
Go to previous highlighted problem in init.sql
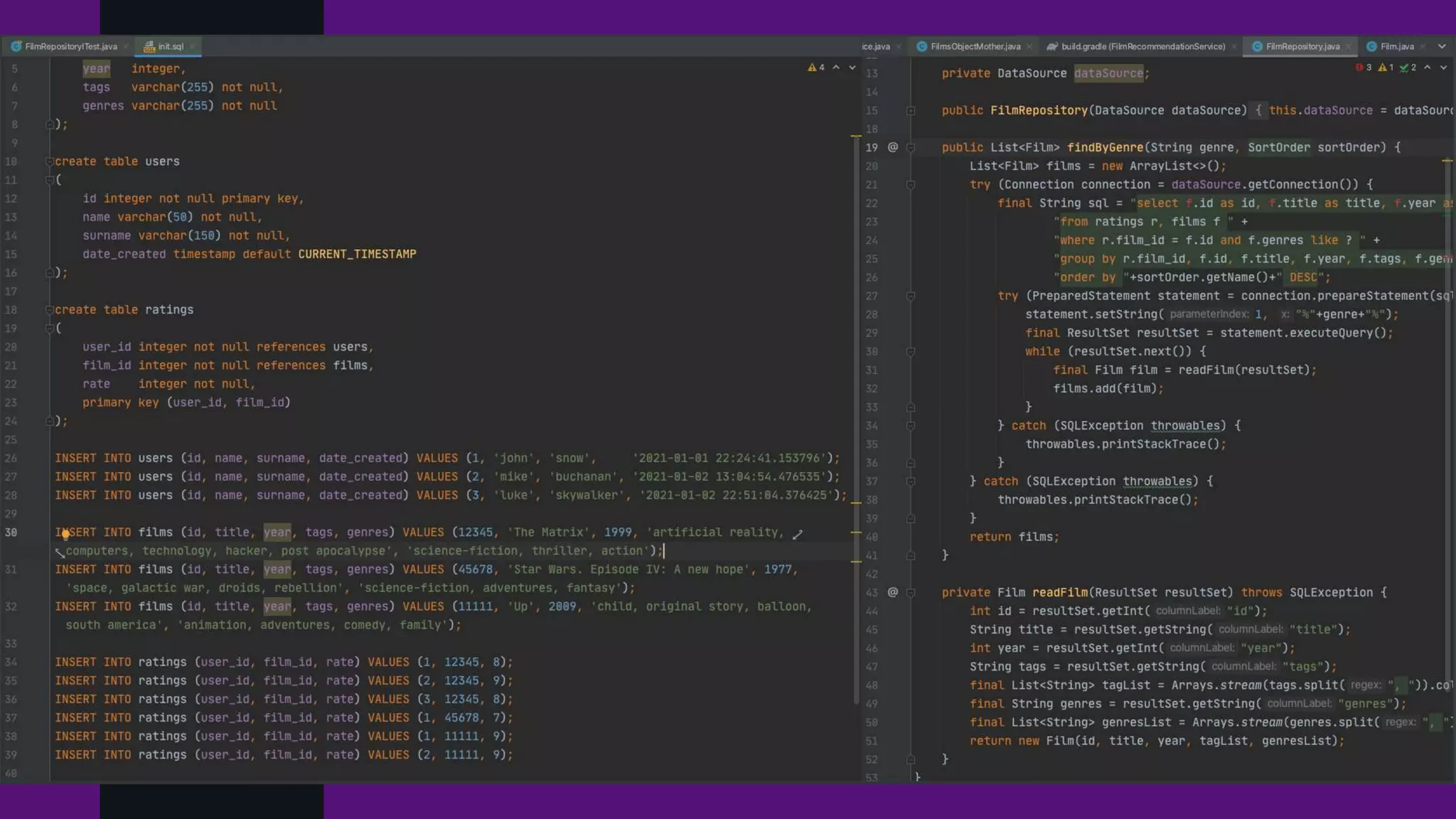(837, 68)
